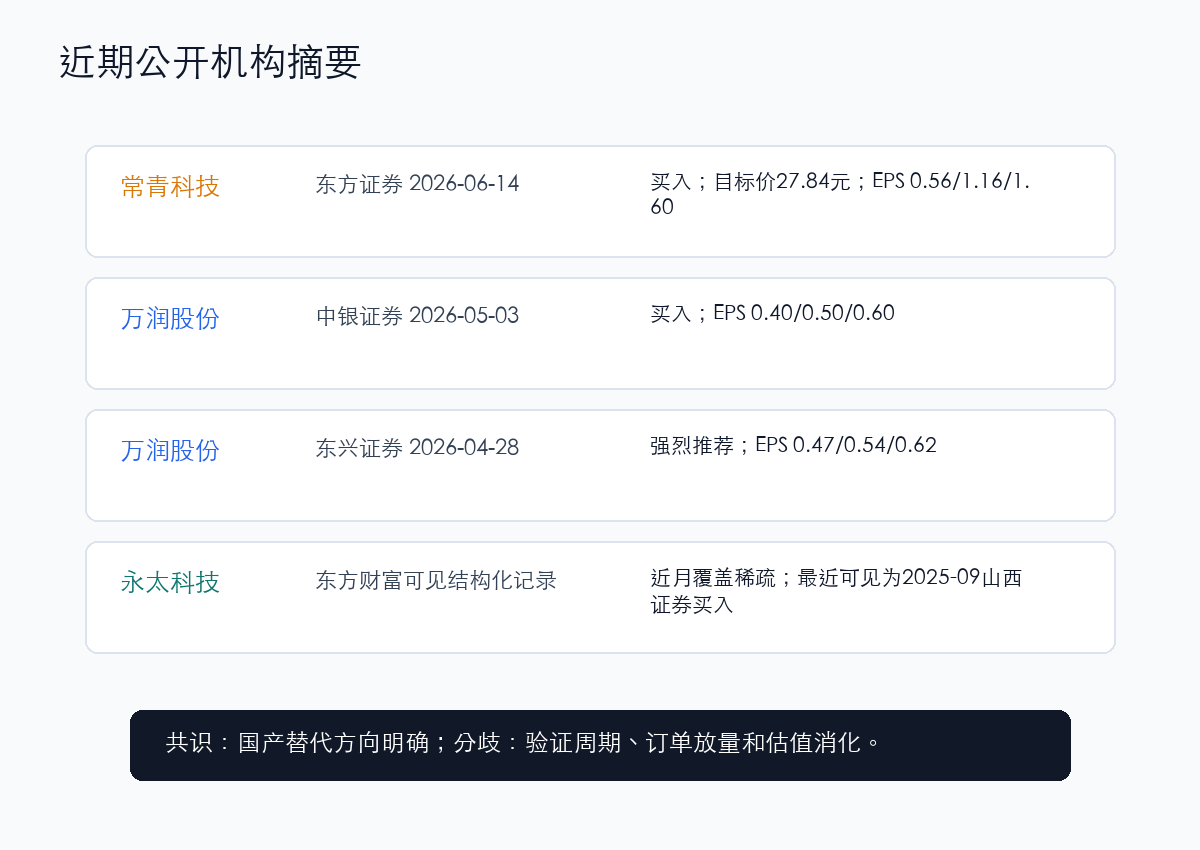
Task: Click 买入；EPS 0.40/0.50/0.60 text
Action: [772, 313]
